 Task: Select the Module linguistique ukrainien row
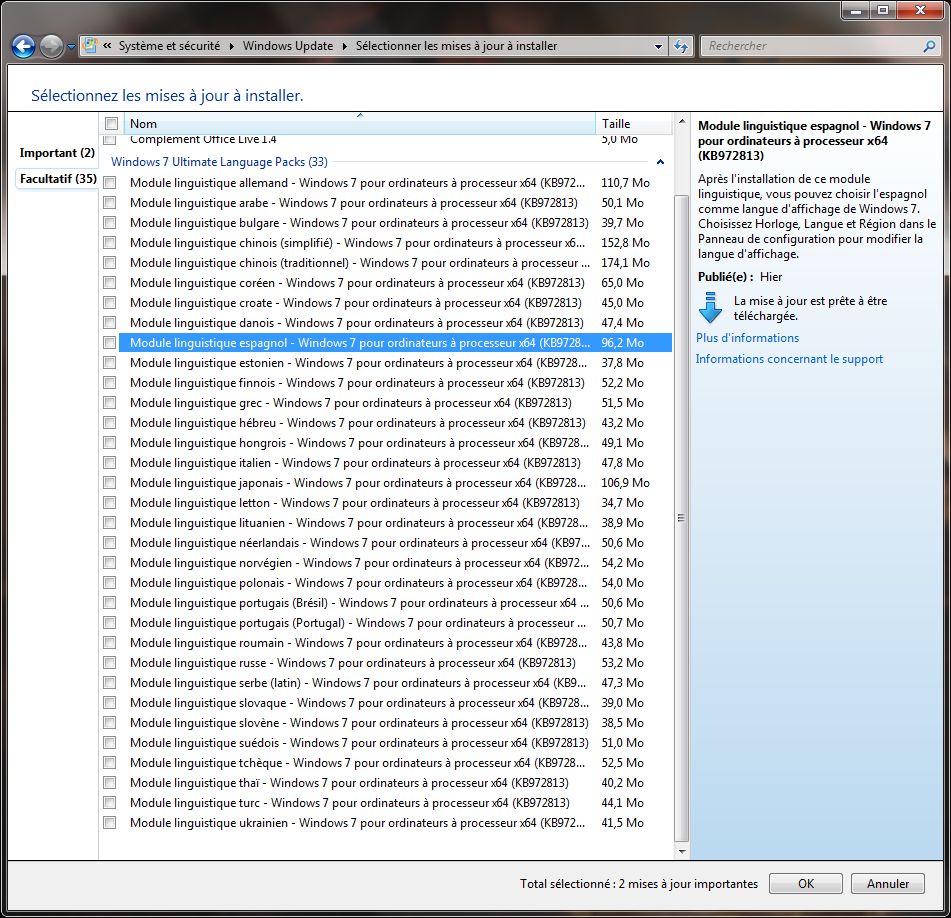(x=395, y=823)
